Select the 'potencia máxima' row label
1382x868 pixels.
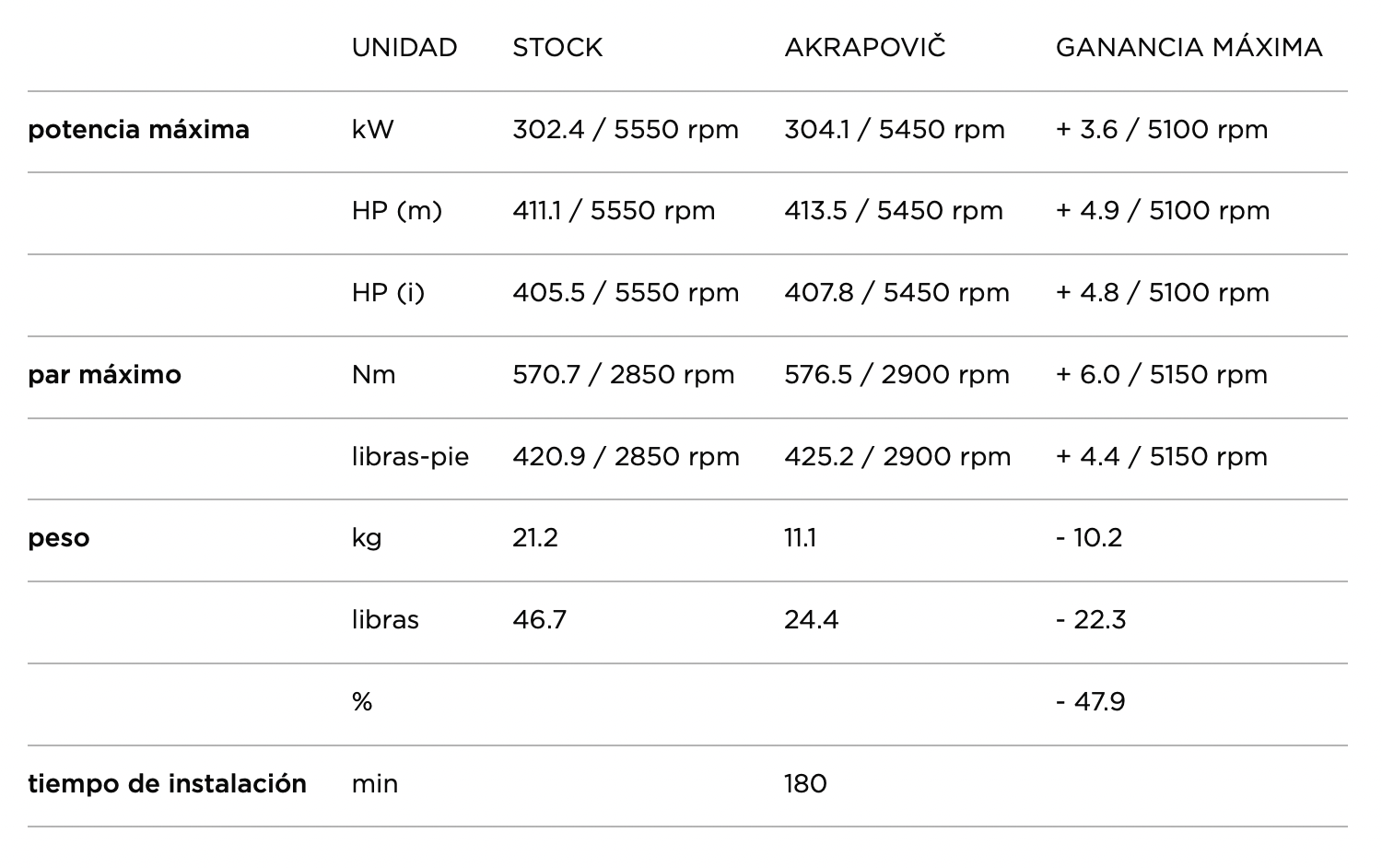click(x=138, y=130)
